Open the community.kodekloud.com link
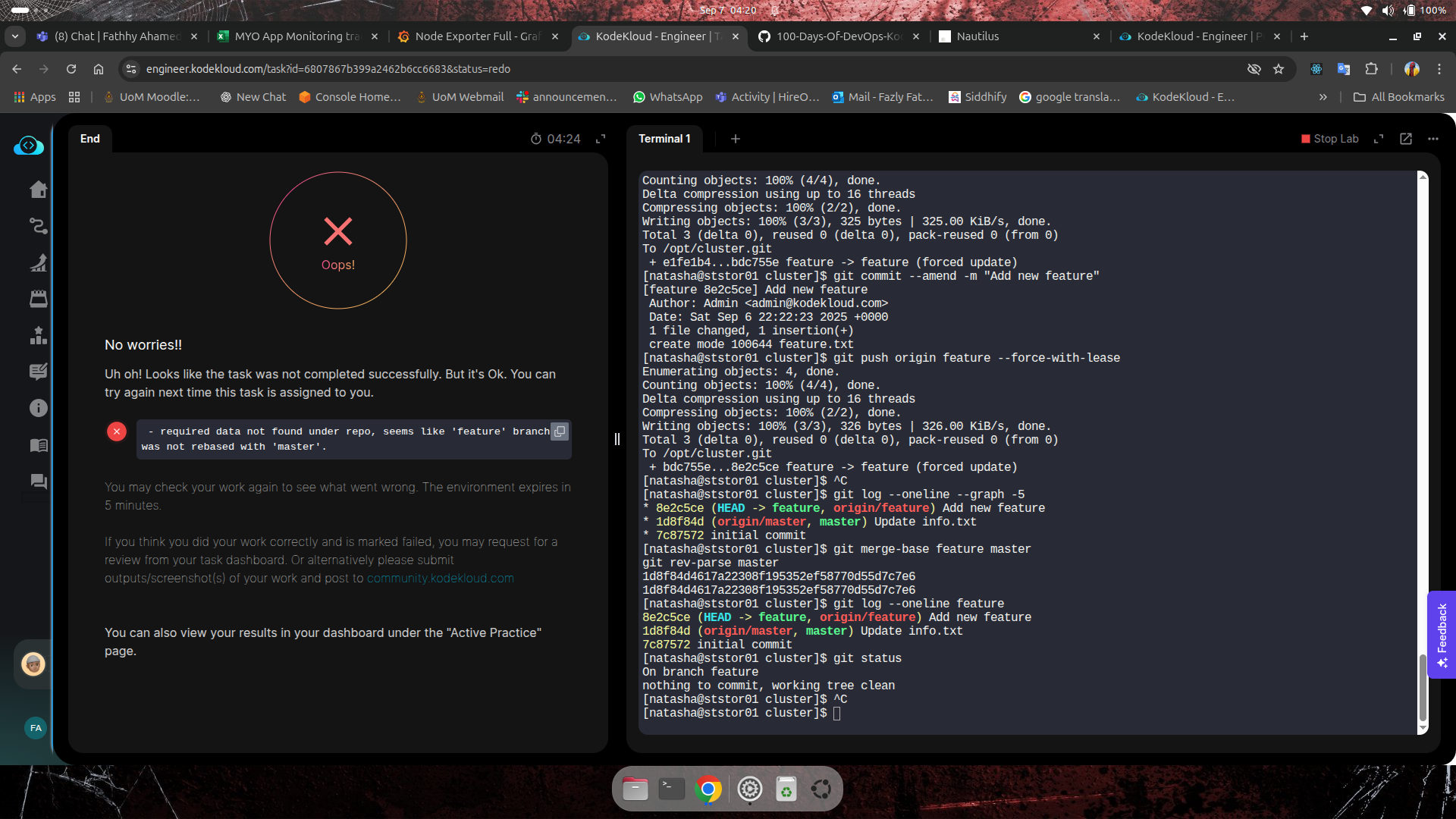Image resolution: width=1456 pixels, height=819 pixels. tap(440, 578)
